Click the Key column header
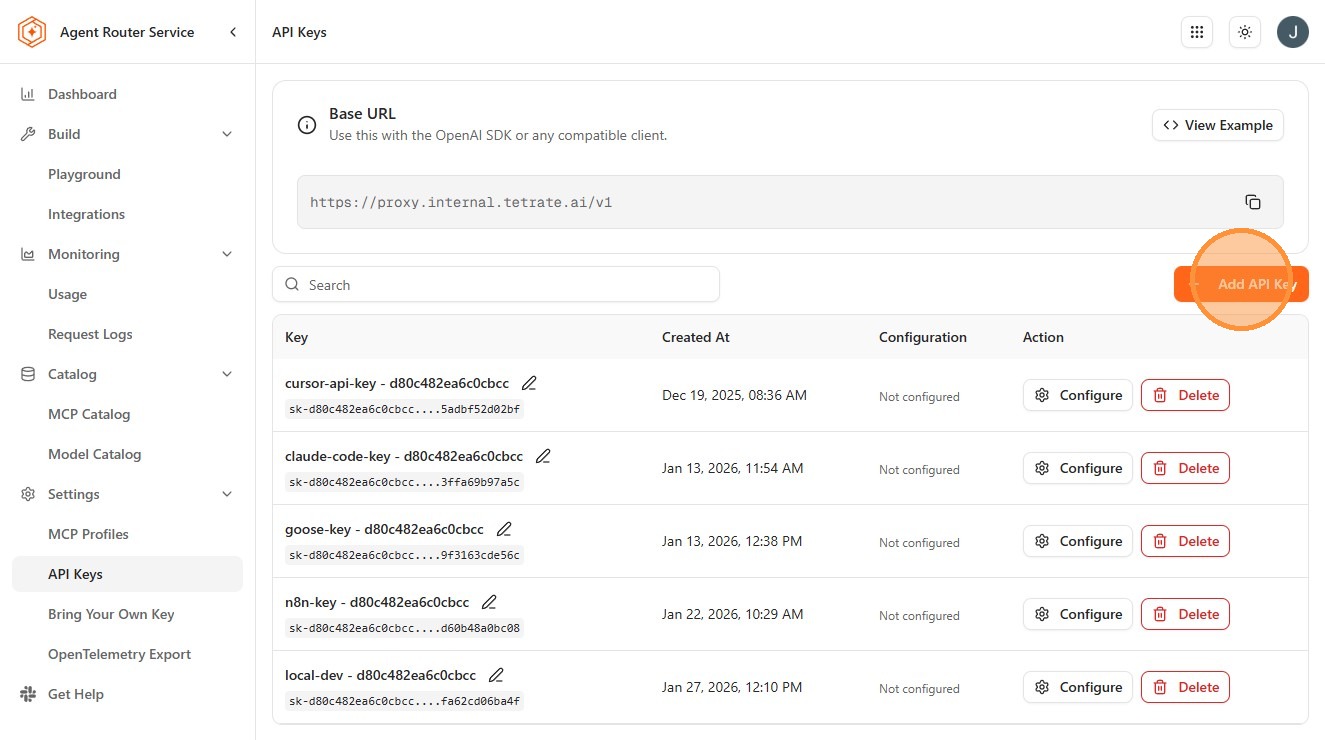 point(296,337)
